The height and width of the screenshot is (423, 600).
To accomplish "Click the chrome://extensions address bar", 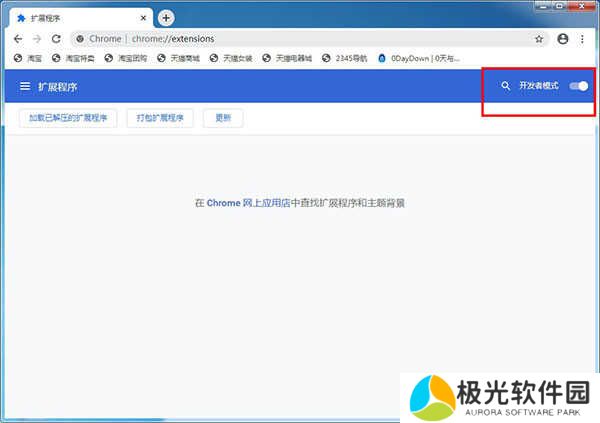I will [x=300, y=38].
